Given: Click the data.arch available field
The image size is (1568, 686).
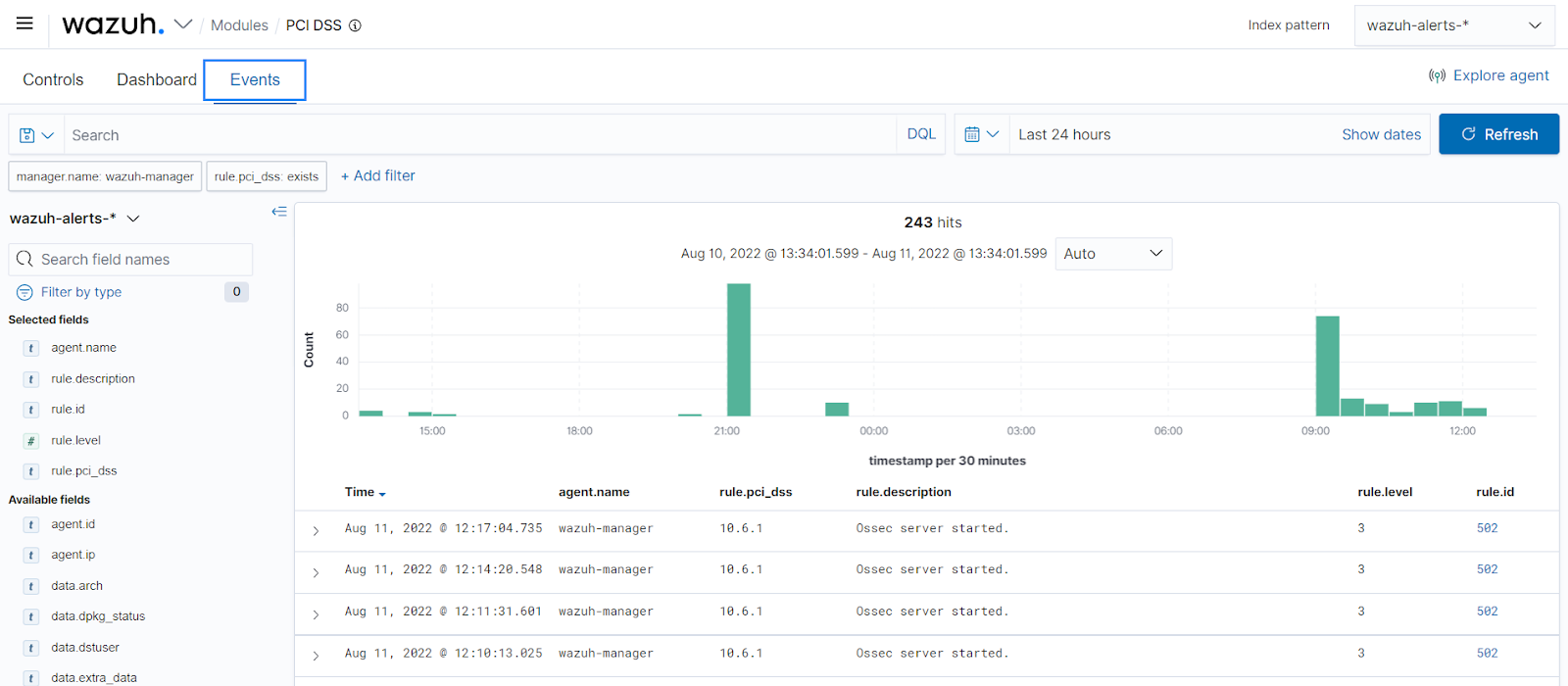Looking at the screenshot, I should [76, 586].
